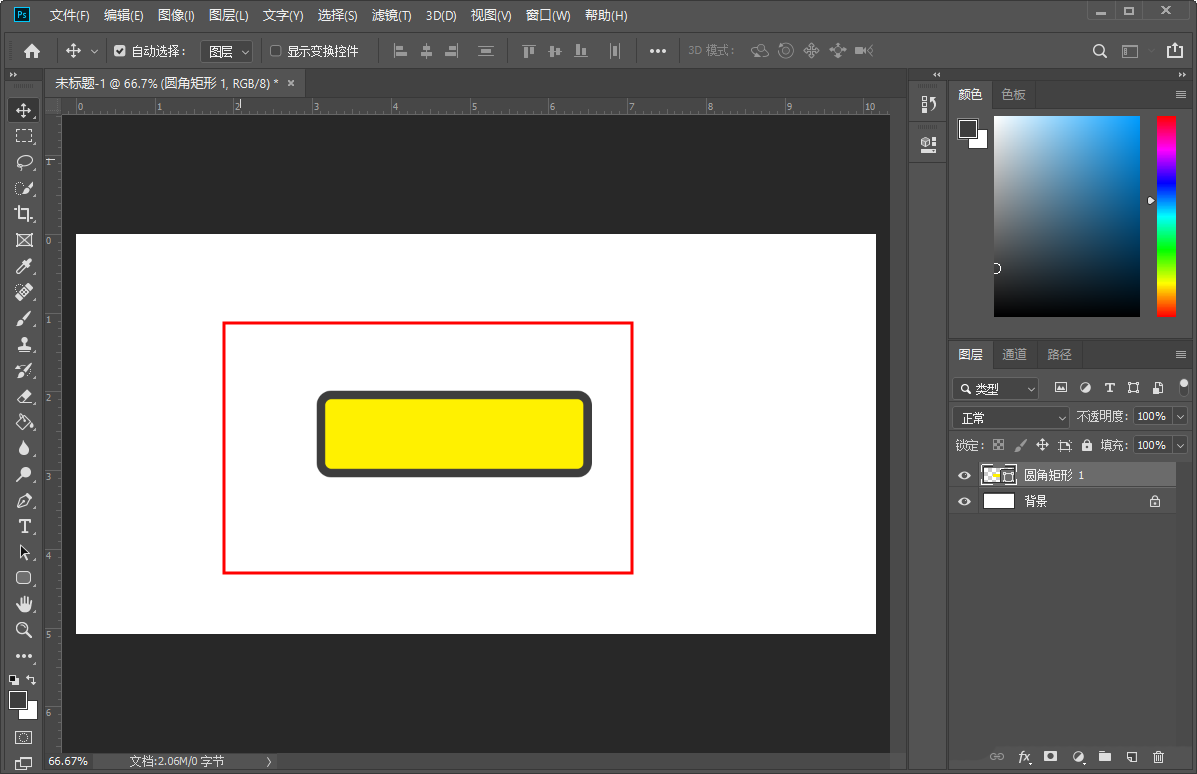This screenshot has height=774, width=1197.
Task: Select the Eyedropper tool
Action: [24, 266]
